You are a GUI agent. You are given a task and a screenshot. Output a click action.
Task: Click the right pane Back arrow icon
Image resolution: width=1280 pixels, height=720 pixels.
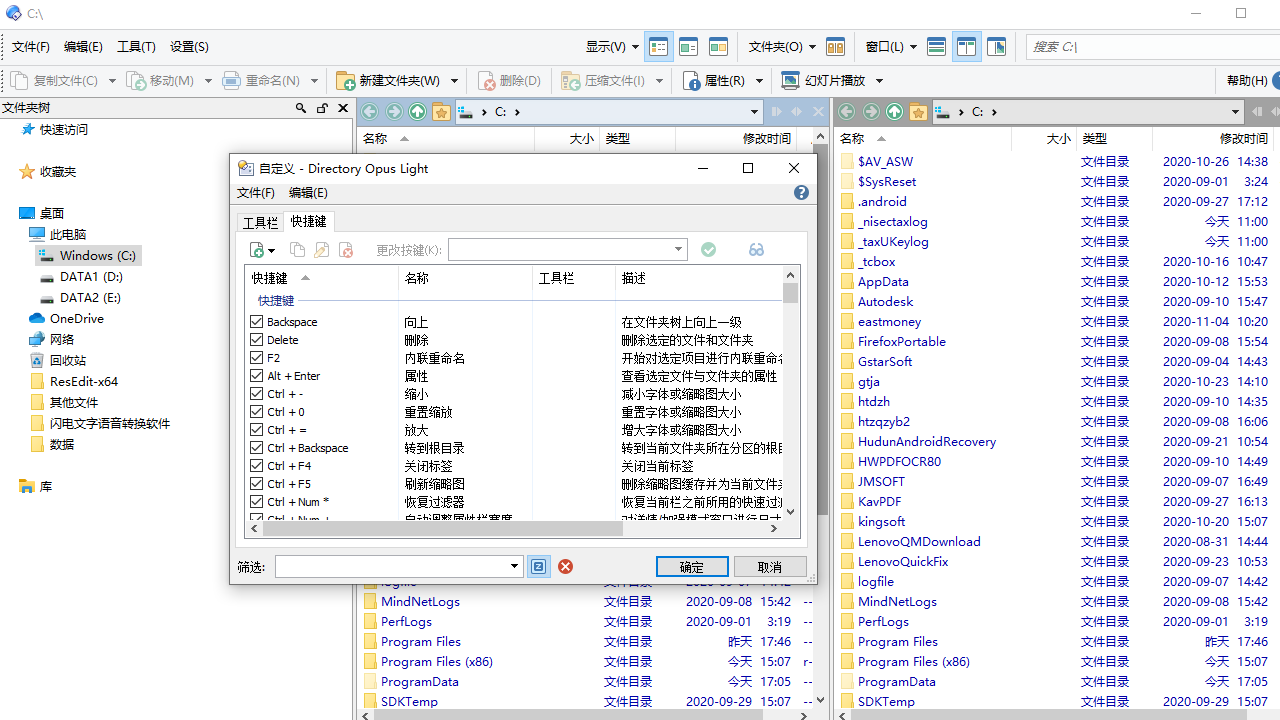click(847, 112)
